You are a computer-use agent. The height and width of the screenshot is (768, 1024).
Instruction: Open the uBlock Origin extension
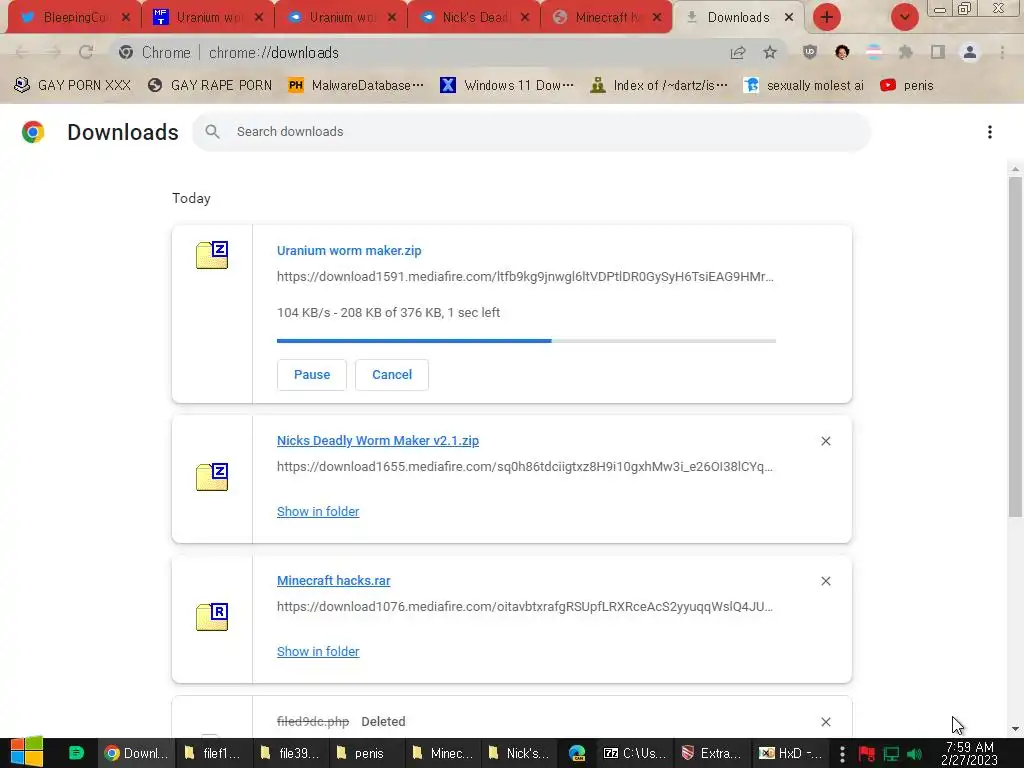[x=810, y=52]
